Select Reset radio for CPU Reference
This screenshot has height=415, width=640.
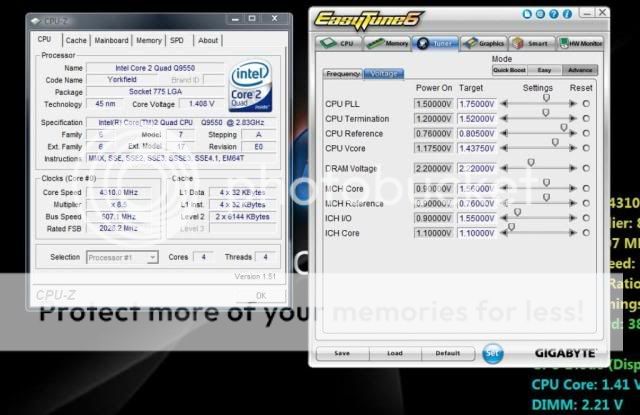586,133
